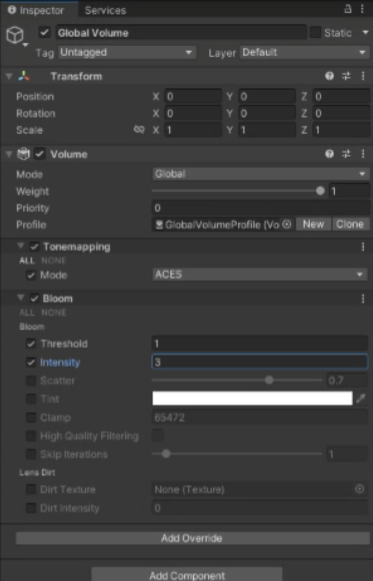Click NONE under Bloom

(x=54, y=312)
